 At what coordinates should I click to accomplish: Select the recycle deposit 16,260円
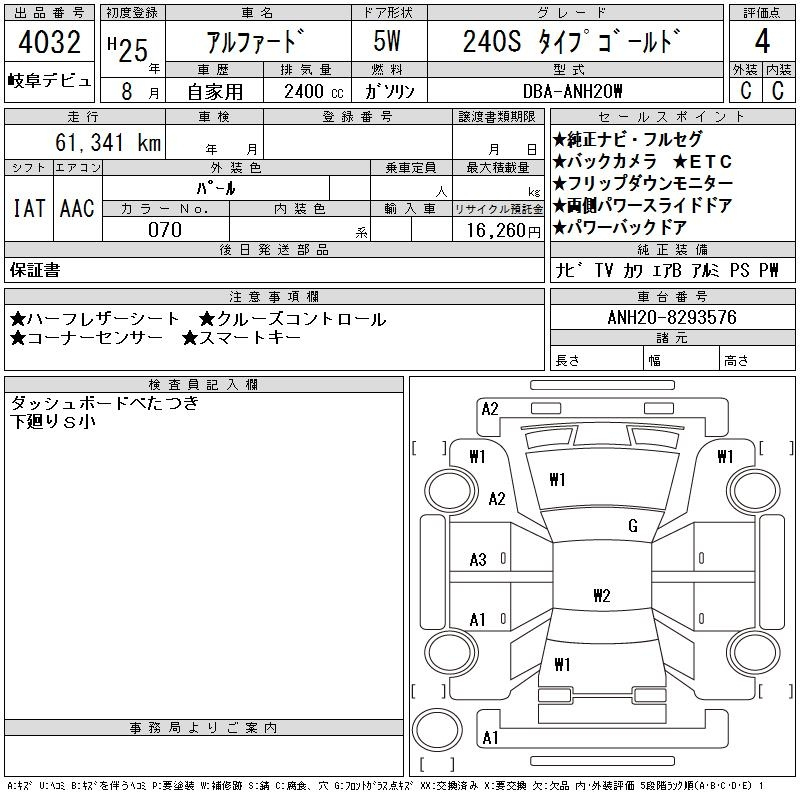pyautogui.click(x=504, y=231)
